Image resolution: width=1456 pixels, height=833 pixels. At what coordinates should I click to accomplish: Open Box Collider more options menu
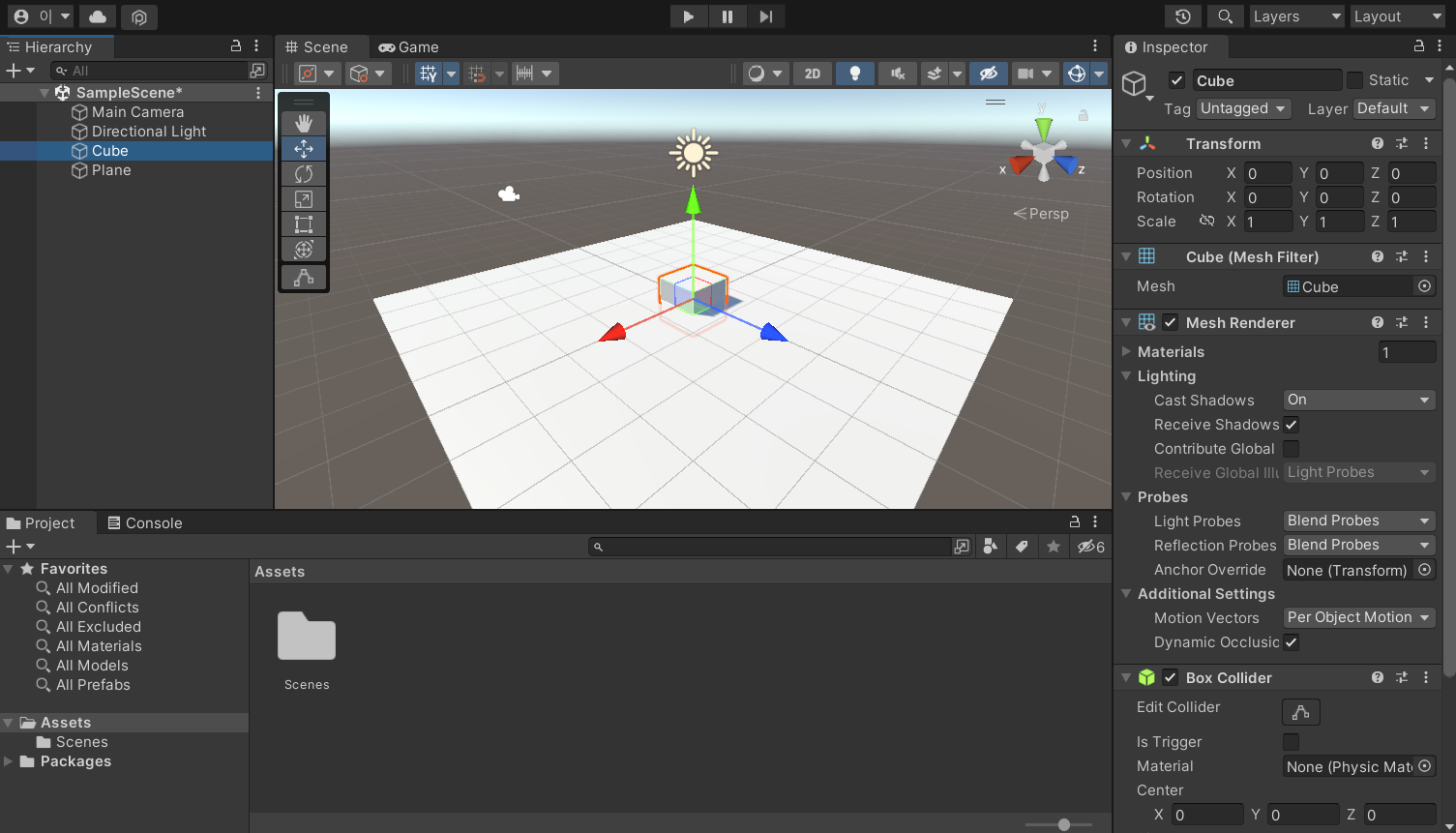(1426, 677)
